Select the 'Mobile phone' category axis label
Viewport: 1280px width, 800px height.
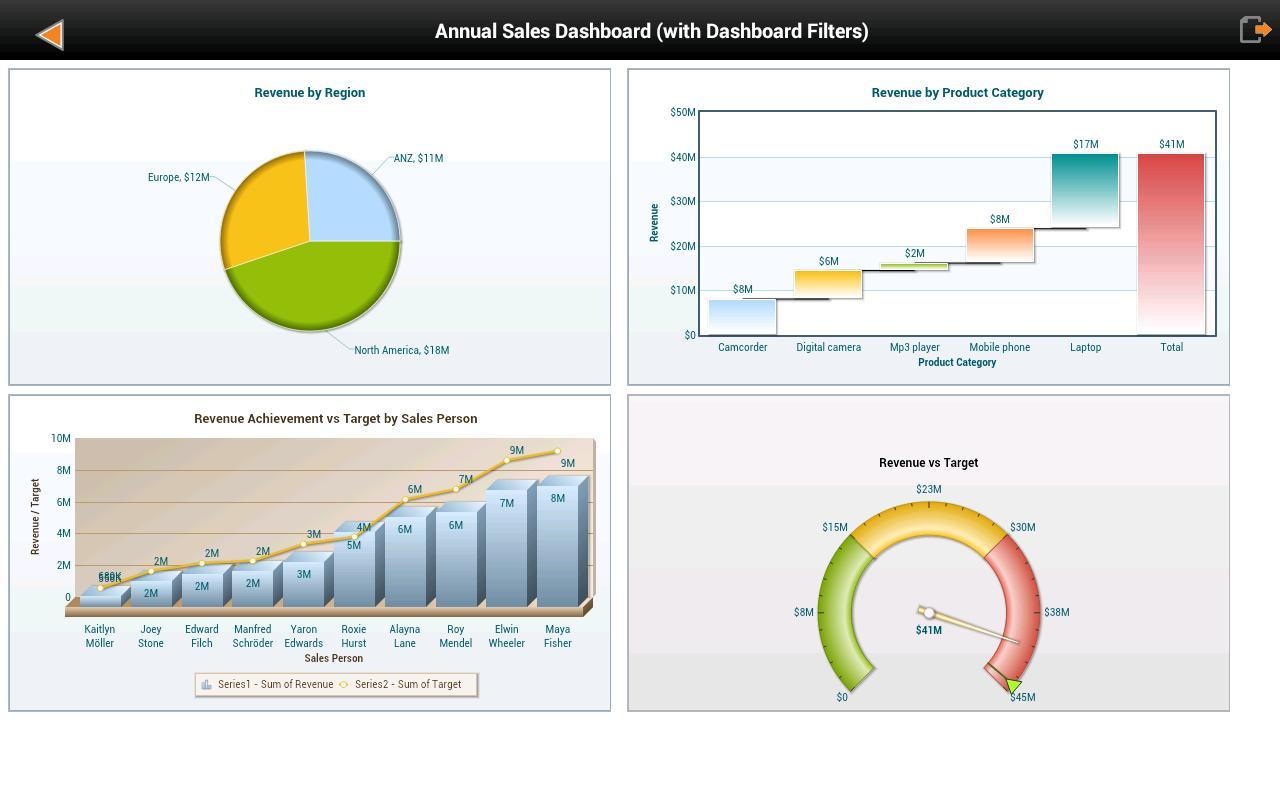click(999, 347)
